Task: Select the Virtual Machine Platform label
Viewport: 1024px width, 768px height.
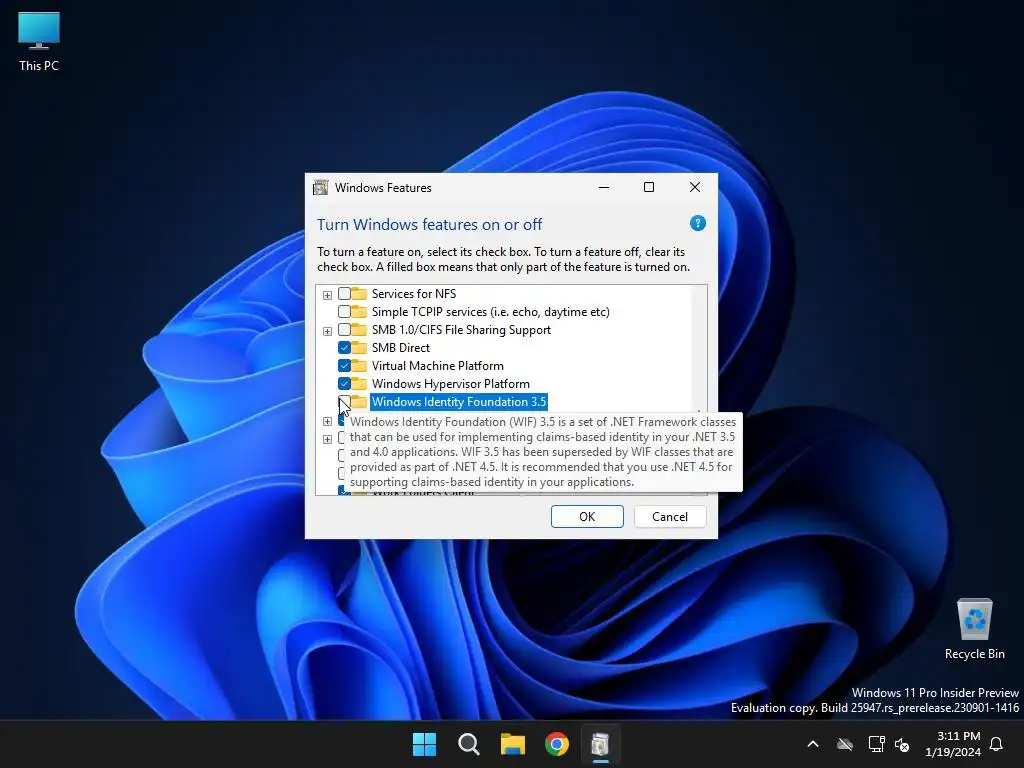Action: pos(438,366)
